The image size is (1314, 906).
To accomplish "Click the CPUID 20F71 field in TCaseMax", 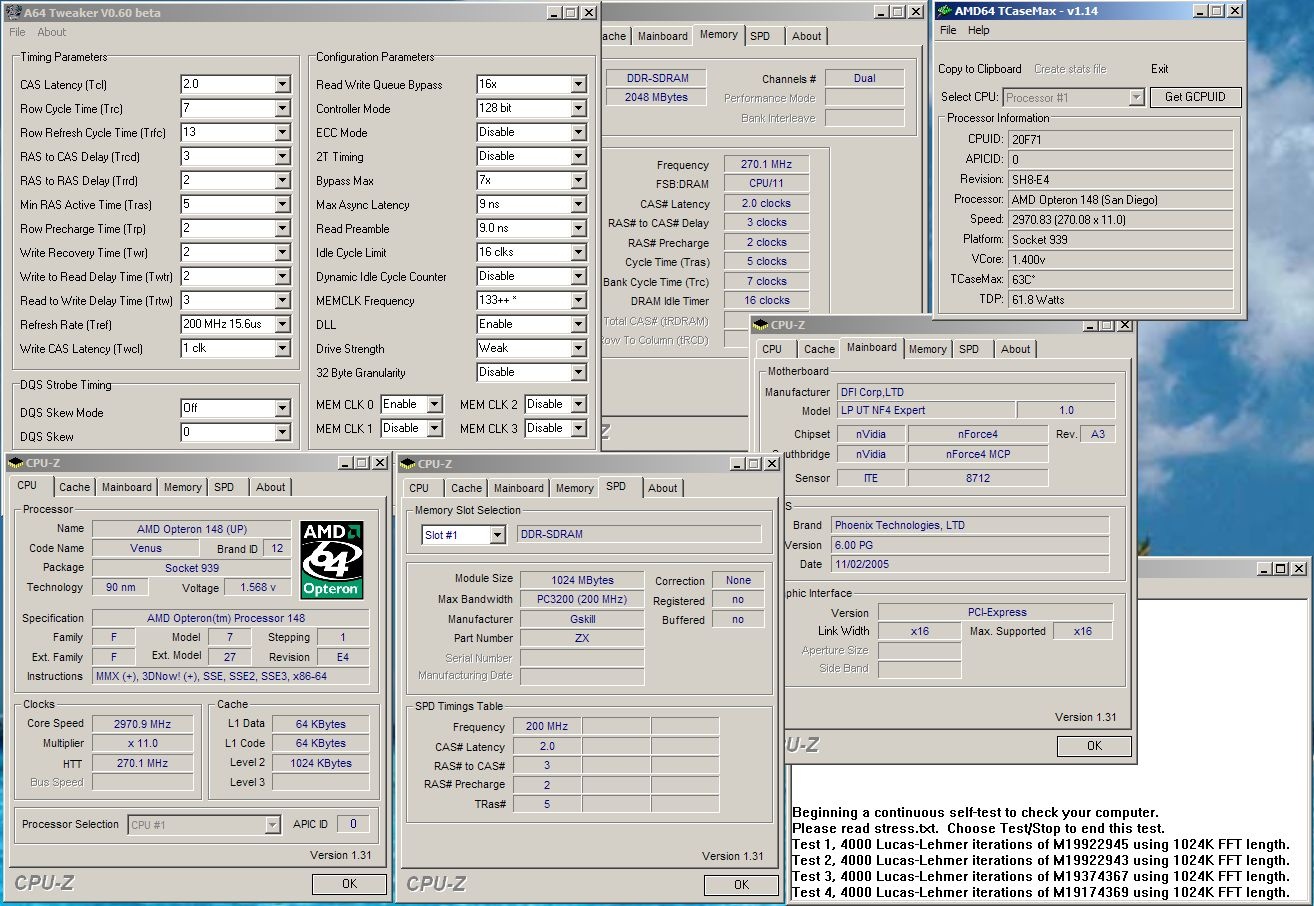I will point(1120,140).
